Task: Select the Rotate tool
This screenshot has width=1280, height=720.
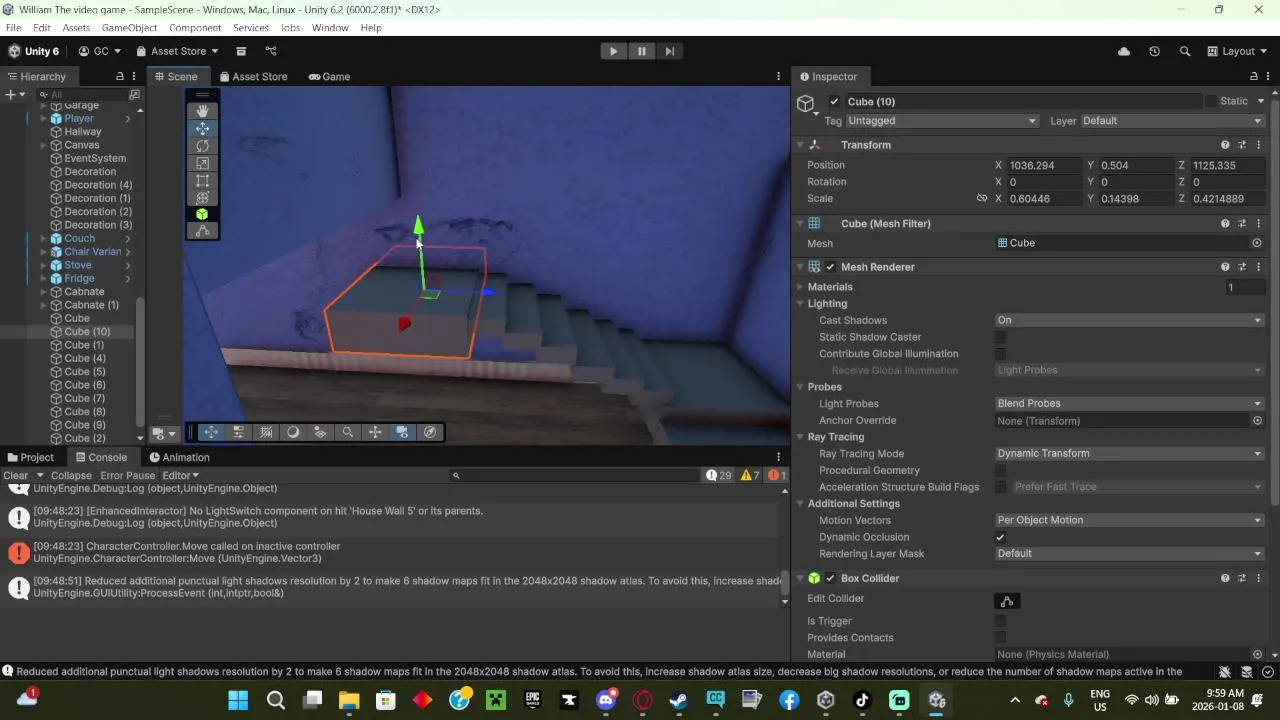Action: pyautogui.click(x=202, y=145)
